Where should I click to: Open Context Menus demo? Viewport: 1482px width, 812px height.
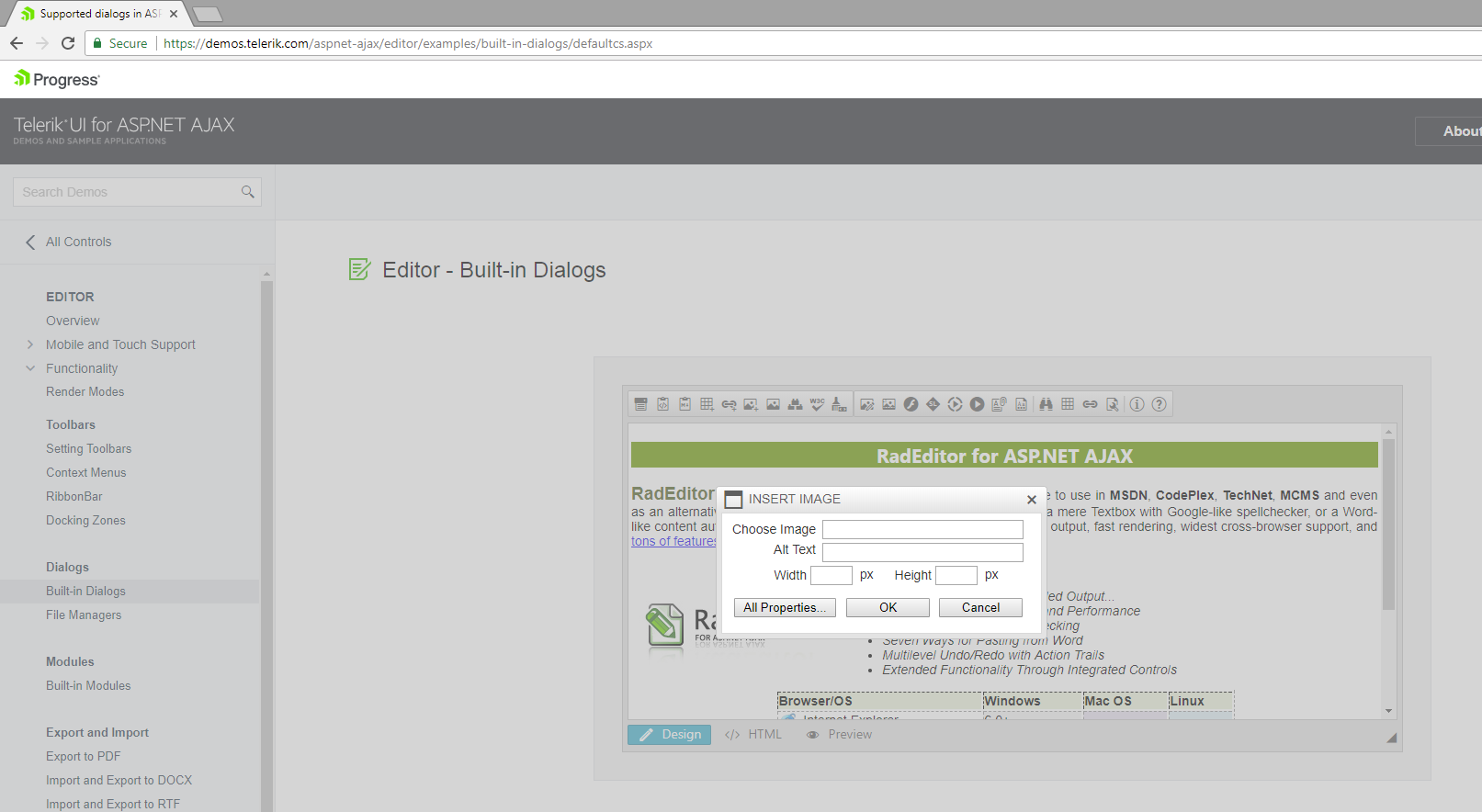(x=86, y=473)
